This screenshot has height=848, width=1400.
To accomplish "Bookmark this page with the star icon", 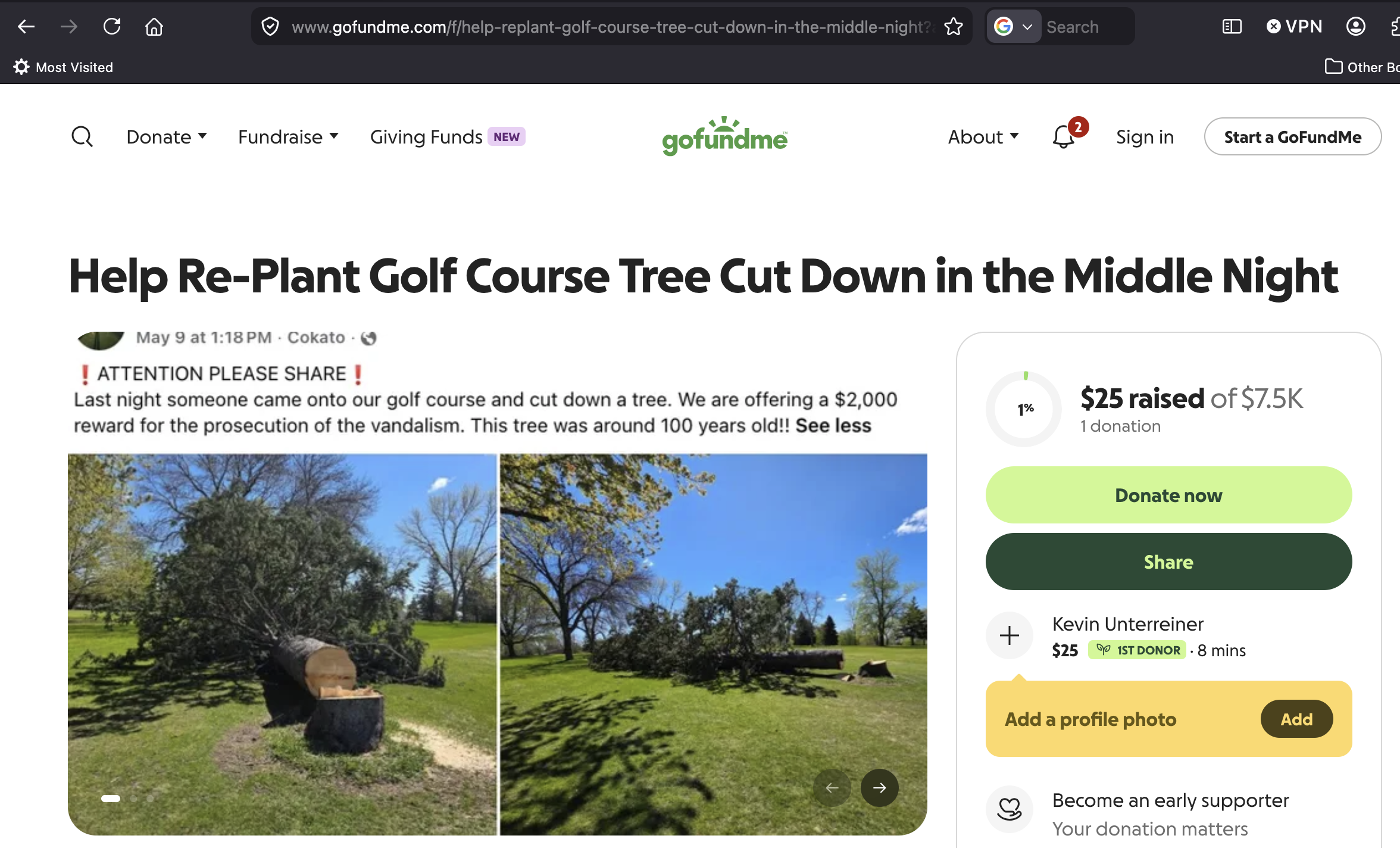I will (x=954, y=27).
